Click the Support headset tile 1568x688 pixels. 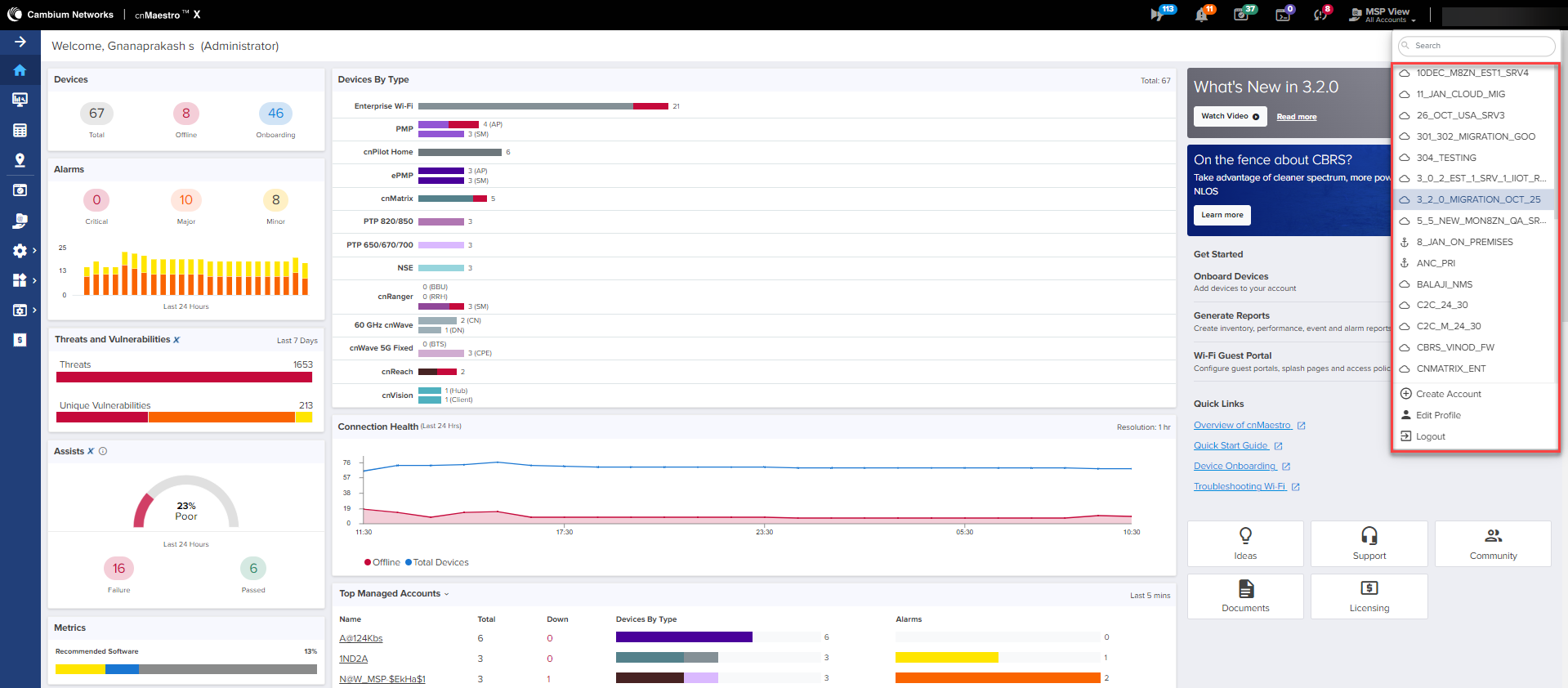pos(1369,543)
